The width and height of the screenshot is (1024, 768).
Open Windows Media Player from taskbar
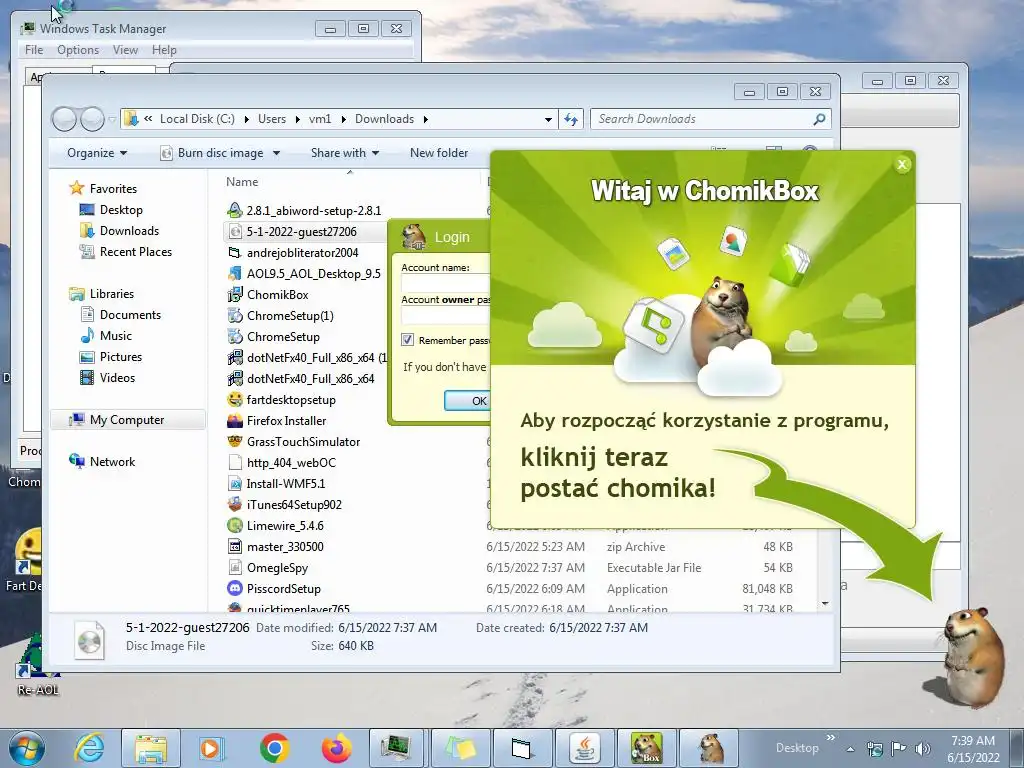click(212, 748)
